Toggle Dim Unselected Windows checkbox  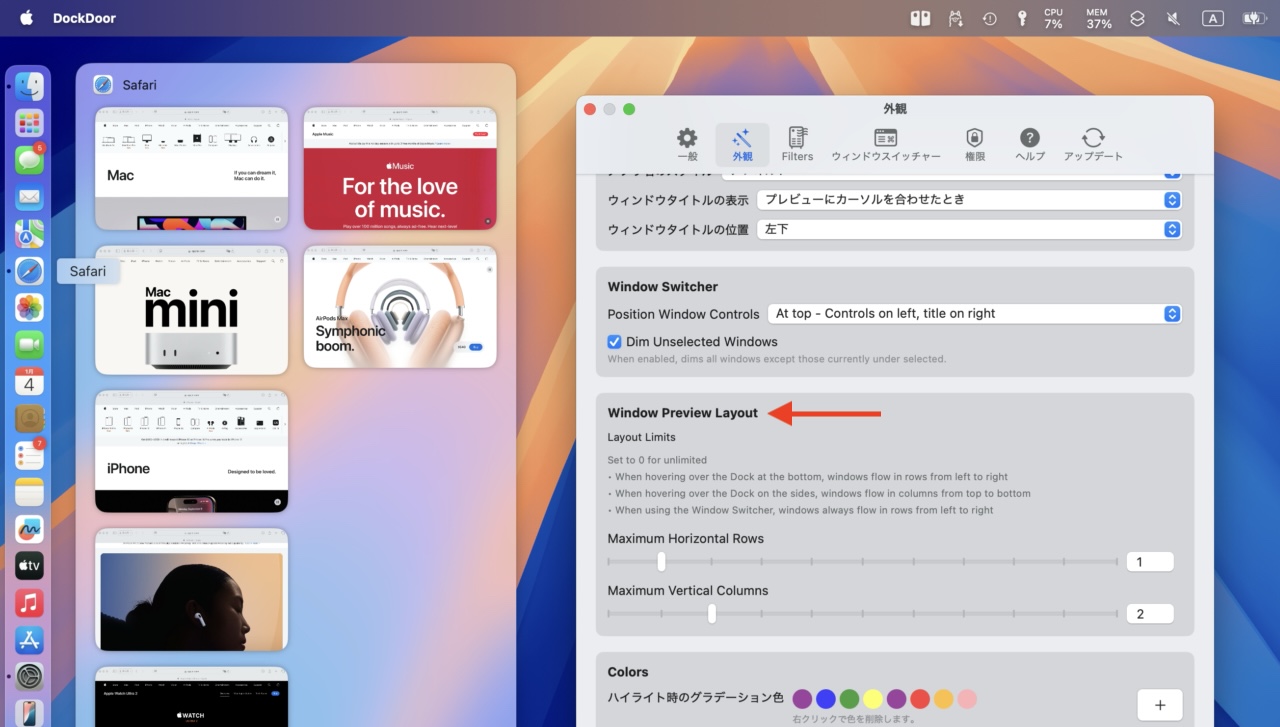pos(615,342)
